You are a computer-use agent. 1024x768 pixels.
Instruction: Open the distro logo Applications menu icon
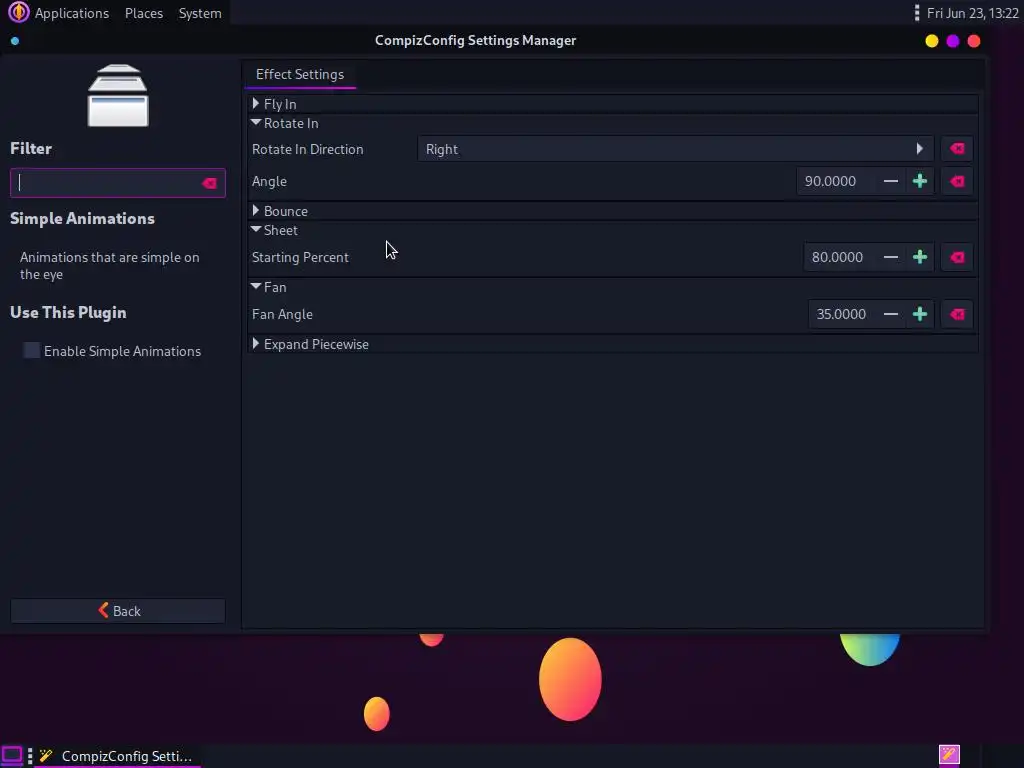pyautogui.click(x=18, y=12)
